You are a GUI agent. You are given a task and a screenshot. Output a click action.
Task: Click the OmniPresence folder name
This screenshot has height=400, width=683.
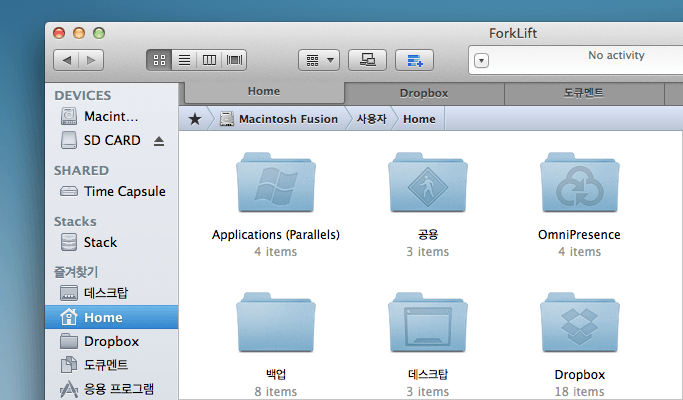[x=579, y=234]
